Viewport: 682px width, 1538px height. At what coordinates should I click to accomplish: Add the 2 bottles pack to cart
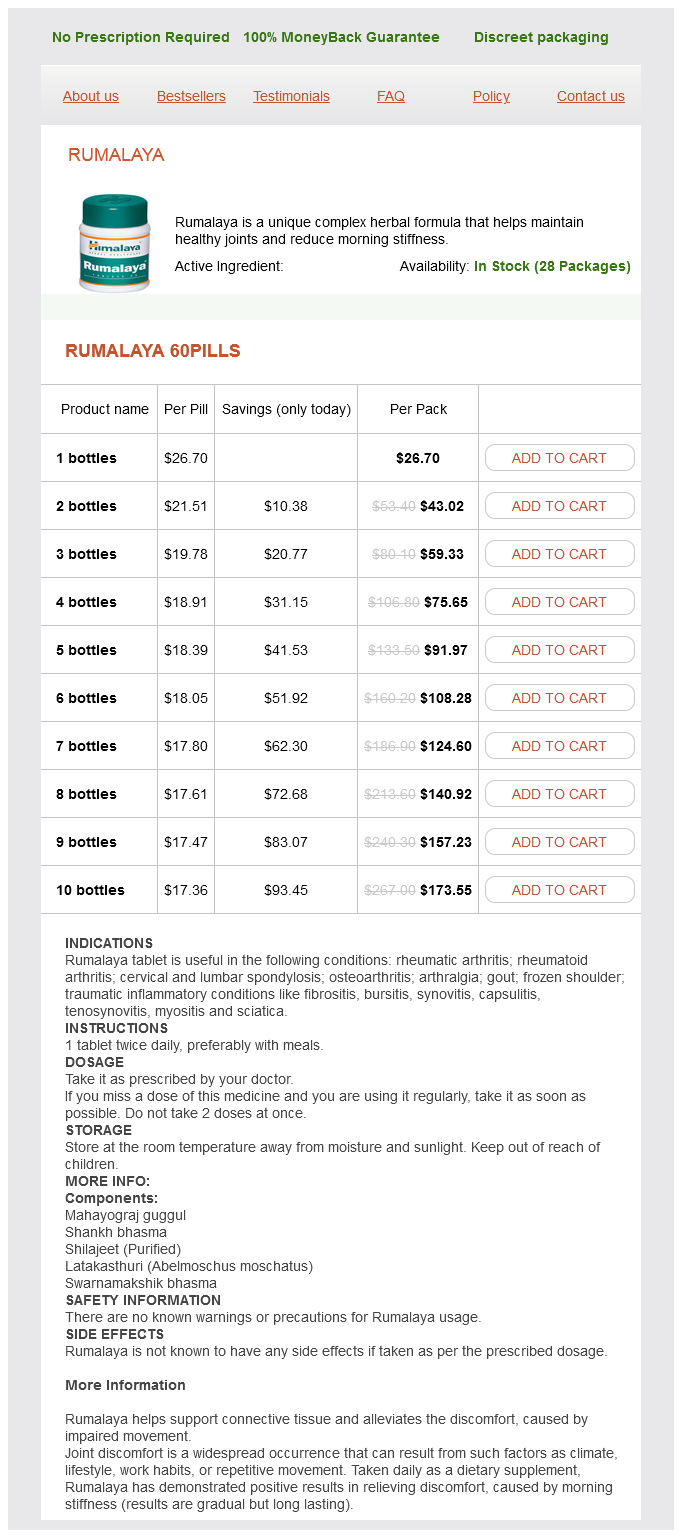point(559,506)
